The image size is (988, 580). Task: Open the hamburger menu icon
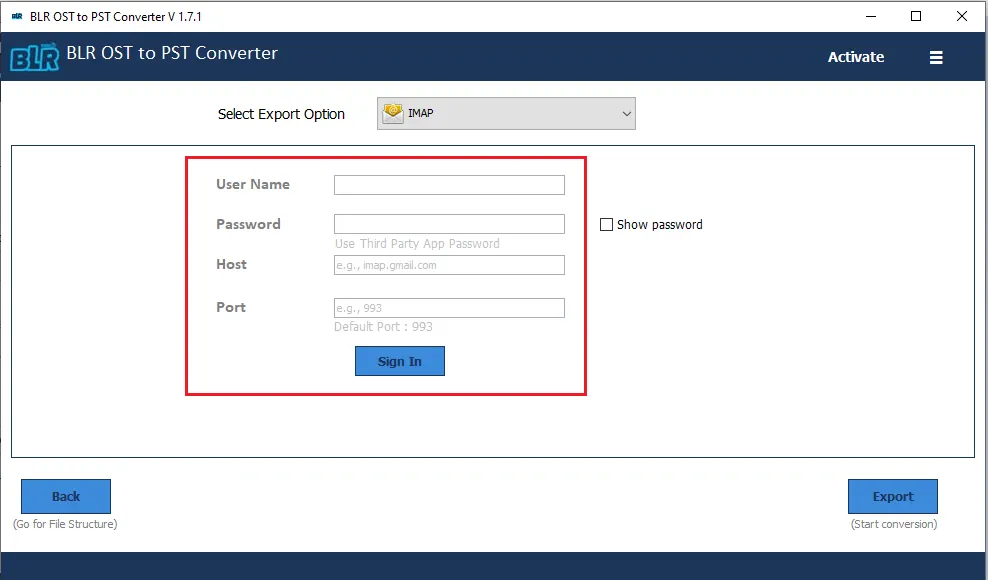coord(936,57)
